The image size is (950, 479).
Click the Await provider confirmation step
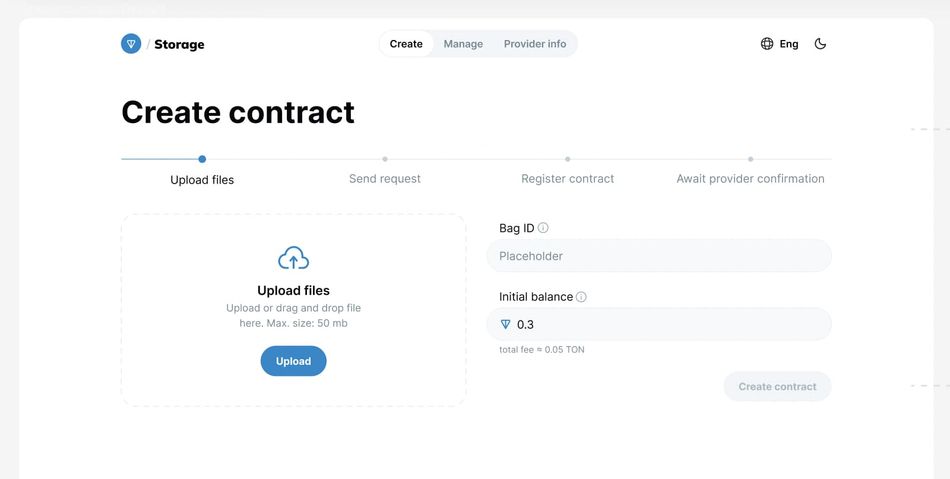point(750,178)
